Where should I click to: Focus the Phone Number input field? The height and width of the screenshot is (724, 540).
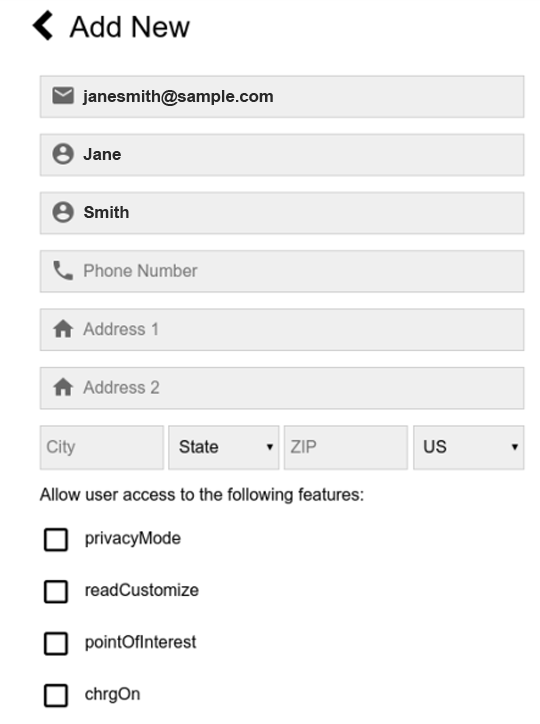[282, 271]
